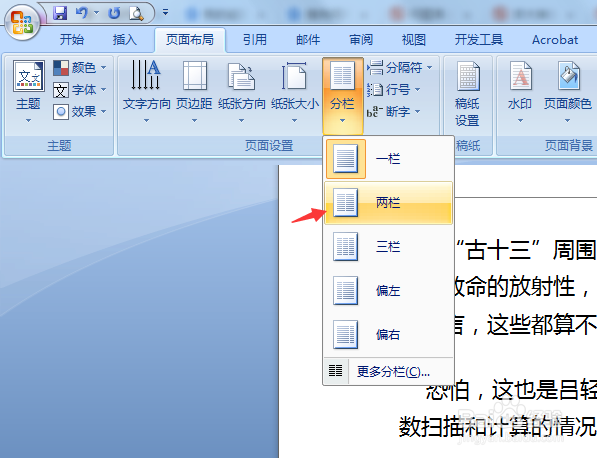Switch to the 开始 tab

coord(72,40)
